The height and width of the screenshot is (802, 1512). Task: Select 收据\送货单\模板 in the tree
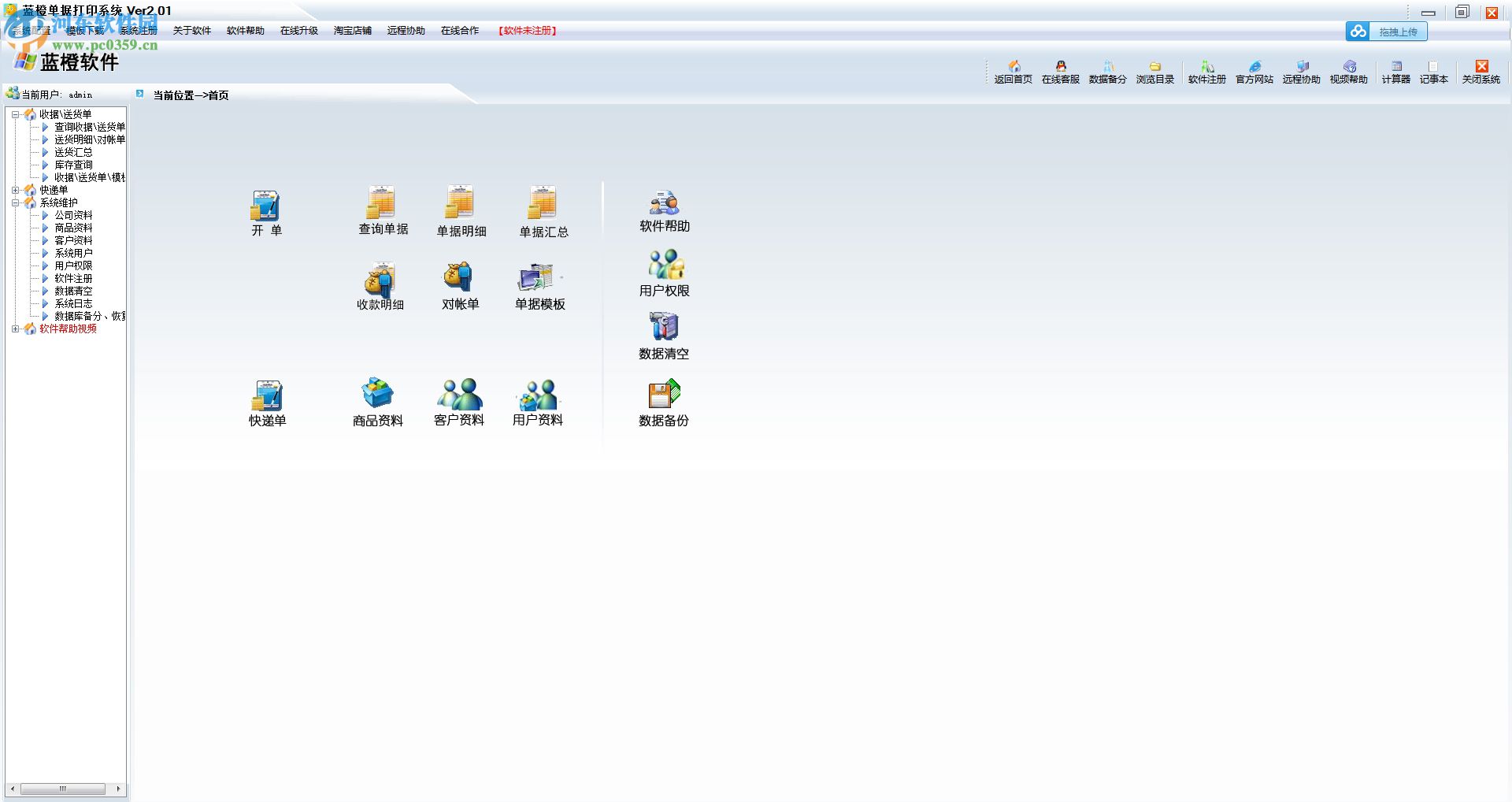90,177
